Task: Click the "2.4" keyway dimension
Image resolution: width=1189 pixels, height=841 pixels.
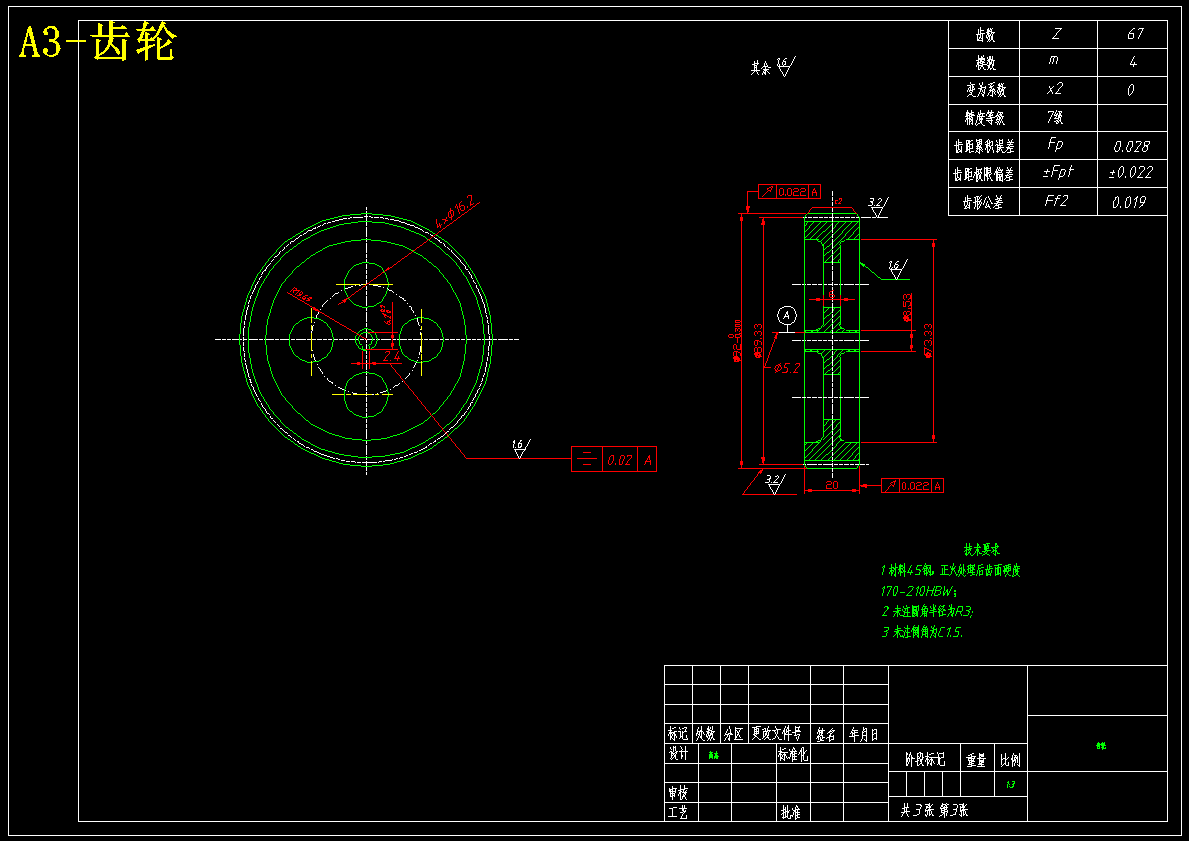Action: point(391,356)
